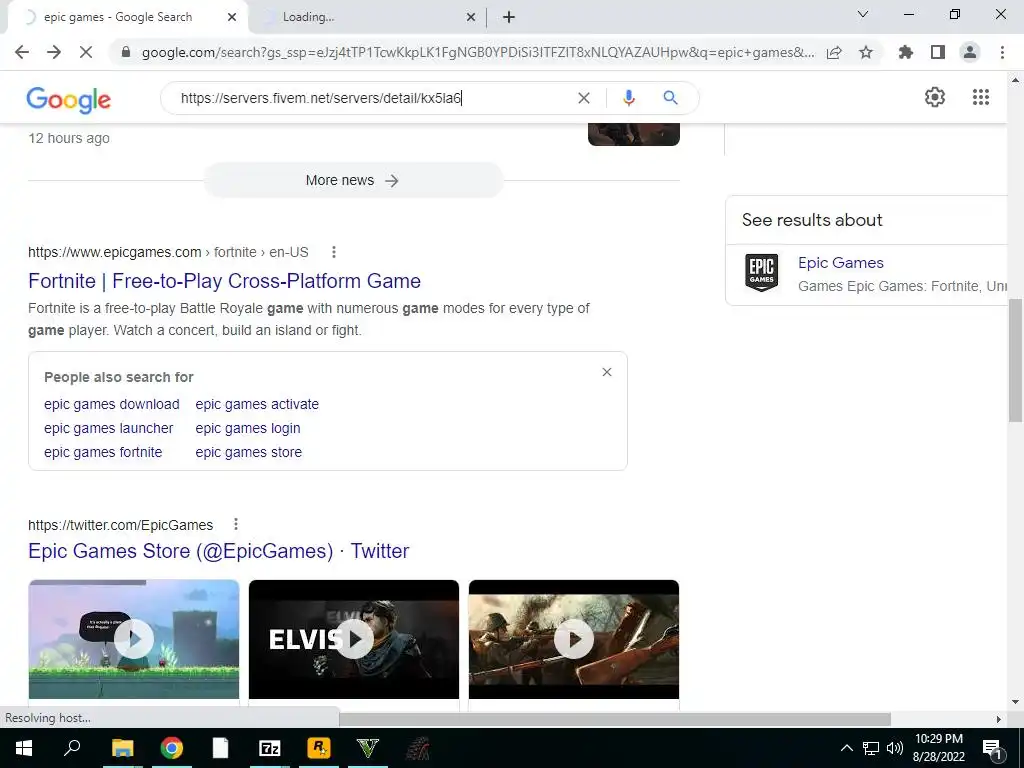Open Windows taskbar search
The image size is (1024, 768).
72,748
